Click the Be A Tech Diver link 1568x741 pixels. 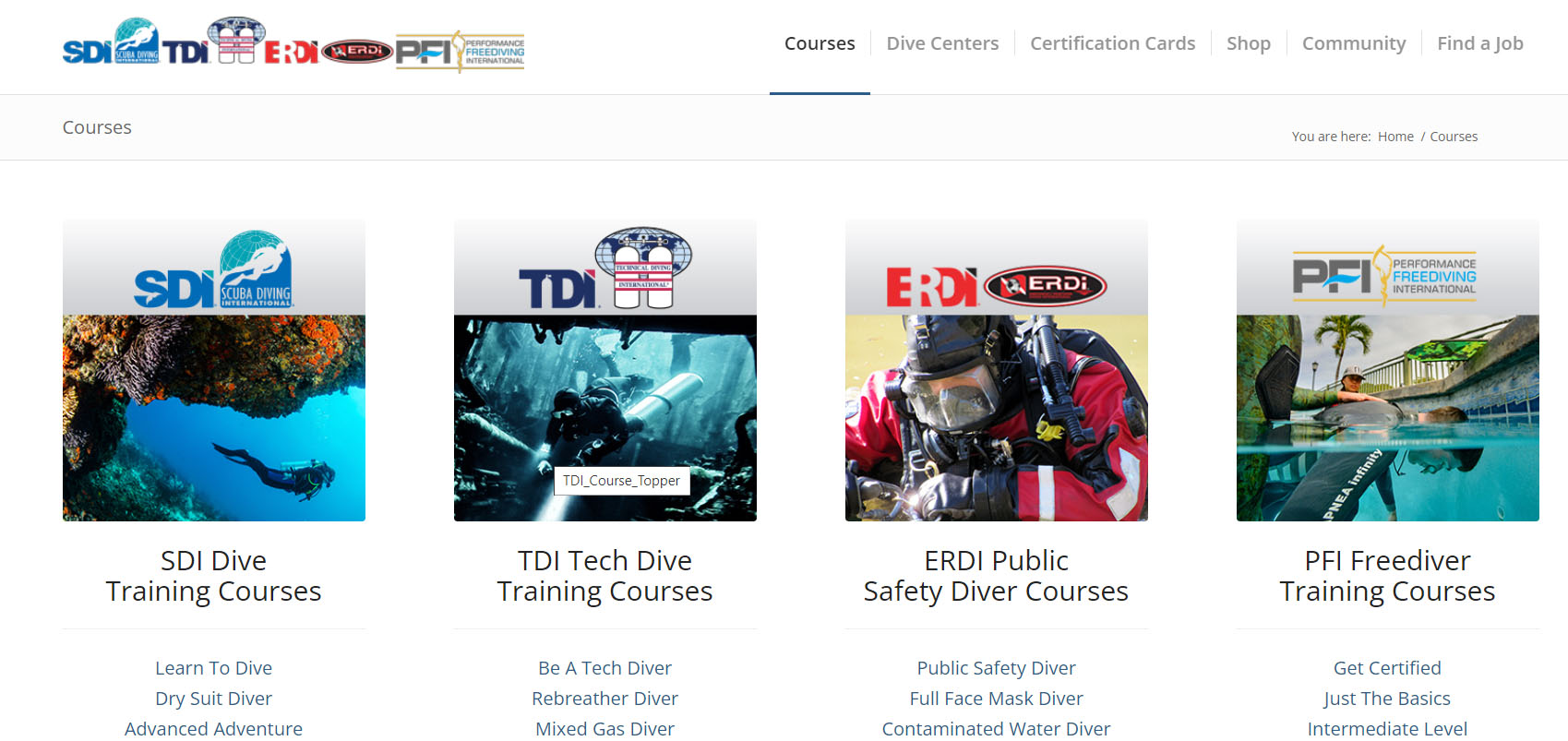tap(605, 668)
